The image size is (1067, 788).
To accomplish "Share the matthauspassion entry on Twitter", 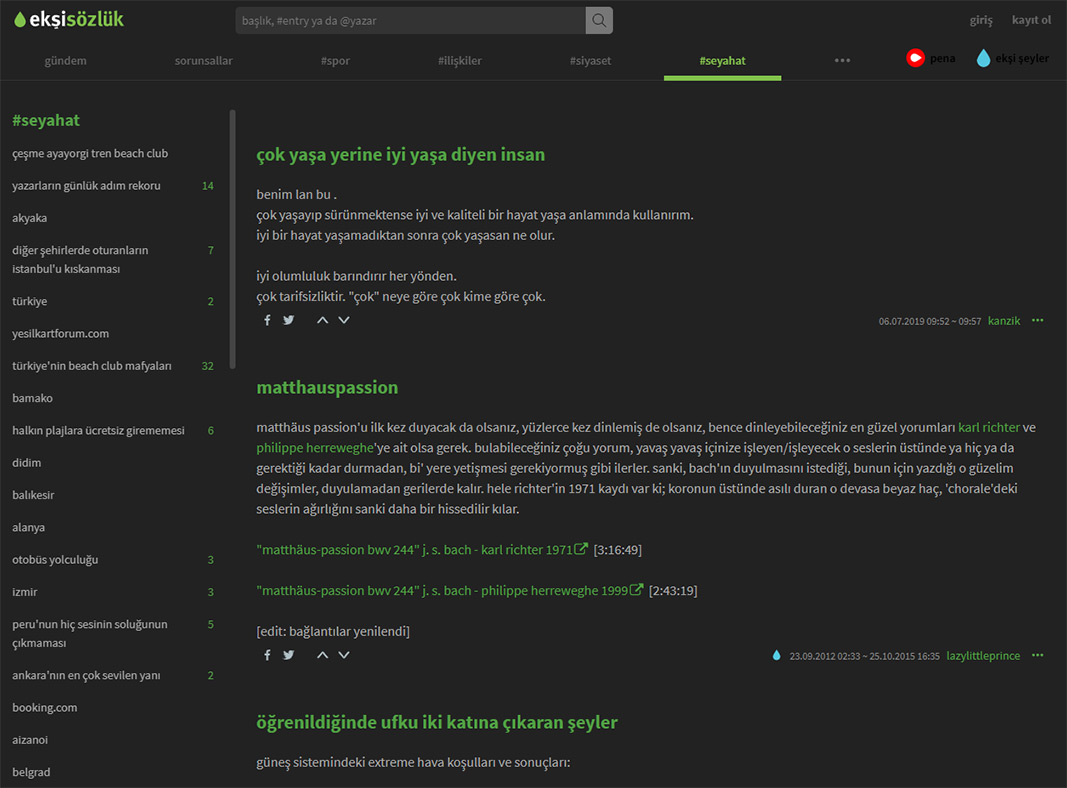I will pyautogui.click(x=289, y=654).
